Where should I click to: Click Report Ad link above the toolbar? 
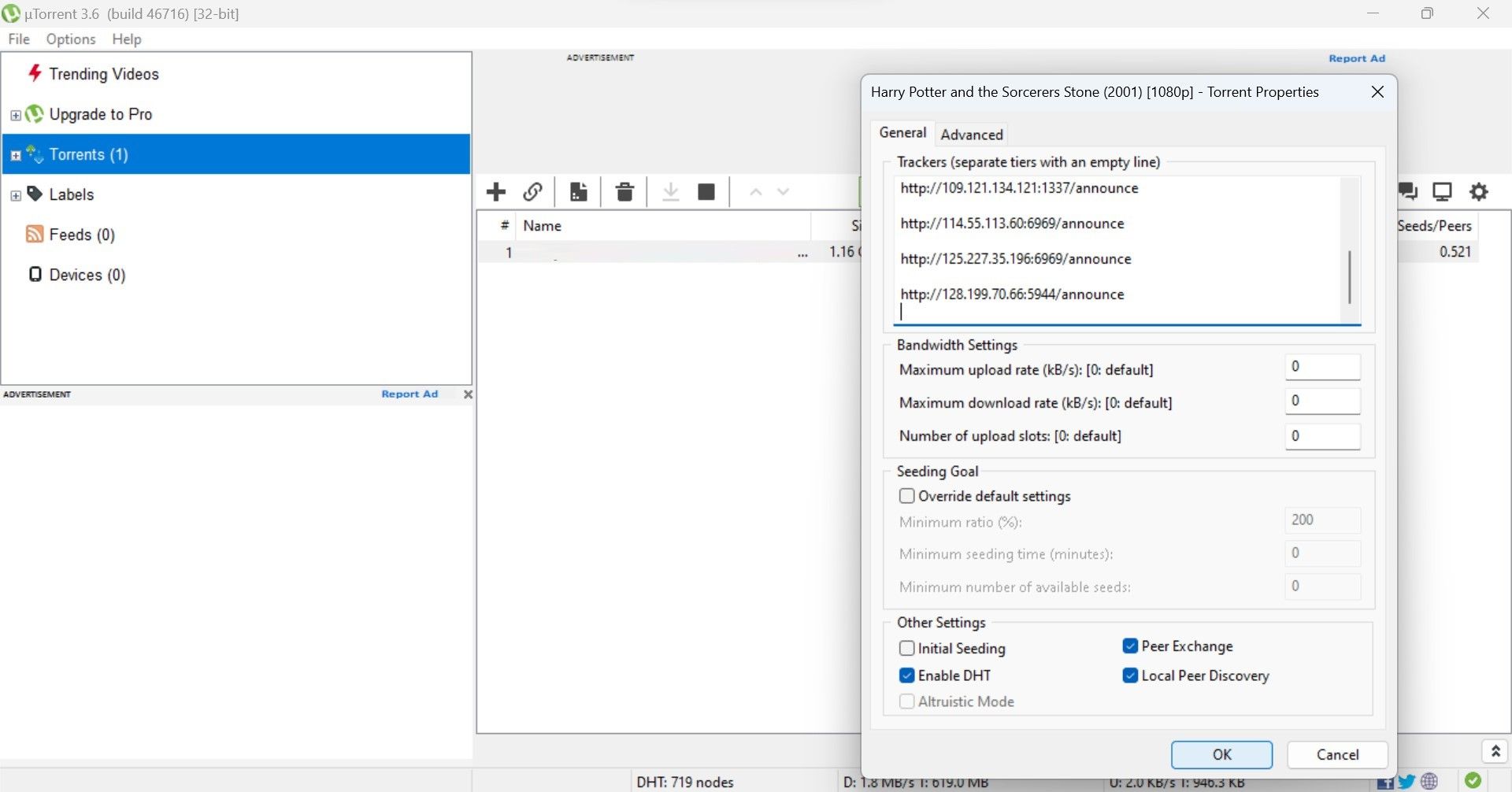(1357, 58)
